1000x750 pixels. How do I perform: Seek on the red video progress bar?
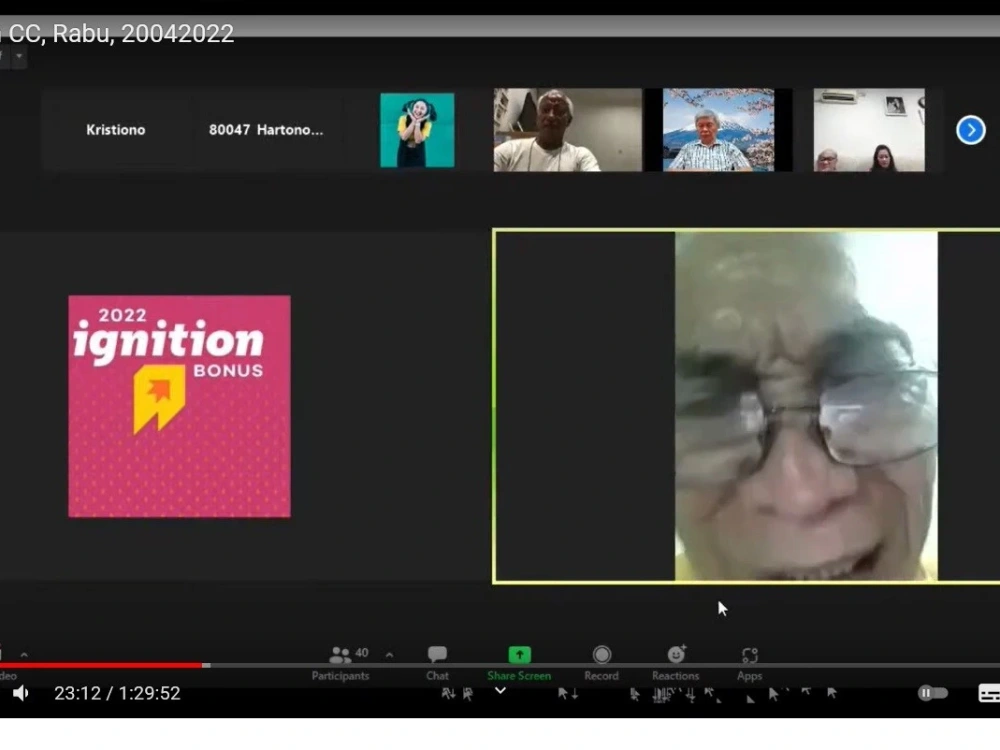coord(102,665)
